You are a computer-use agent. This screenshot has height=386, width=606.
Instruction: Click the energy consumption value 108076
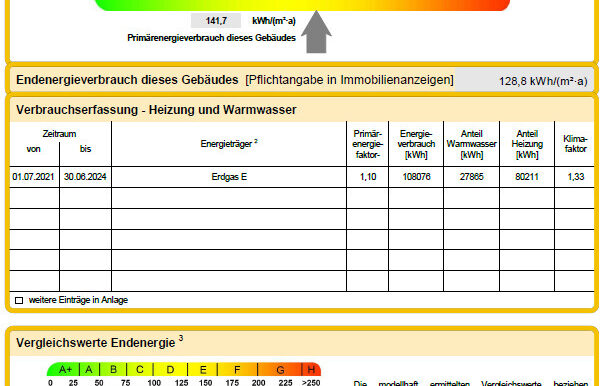click(416, 177)
